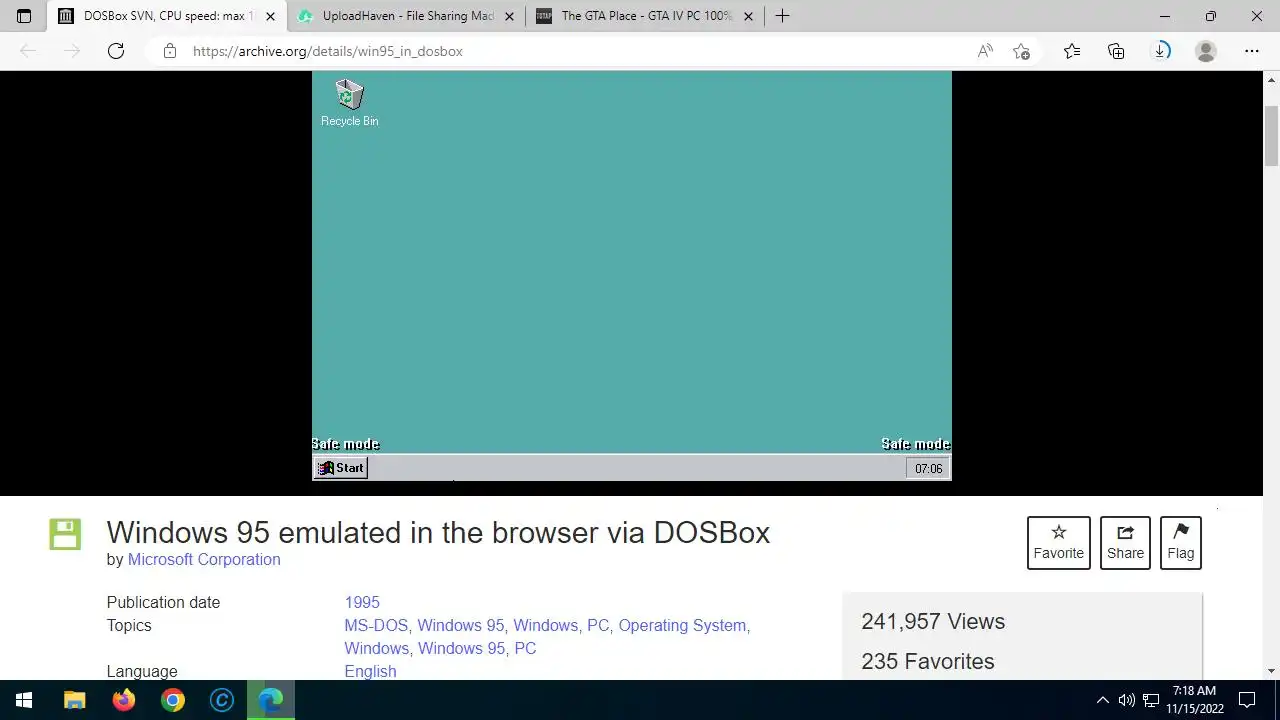This screenshot has width=1280, height=720.
Task: Open a new browser tab
Action: click(782, 16)
